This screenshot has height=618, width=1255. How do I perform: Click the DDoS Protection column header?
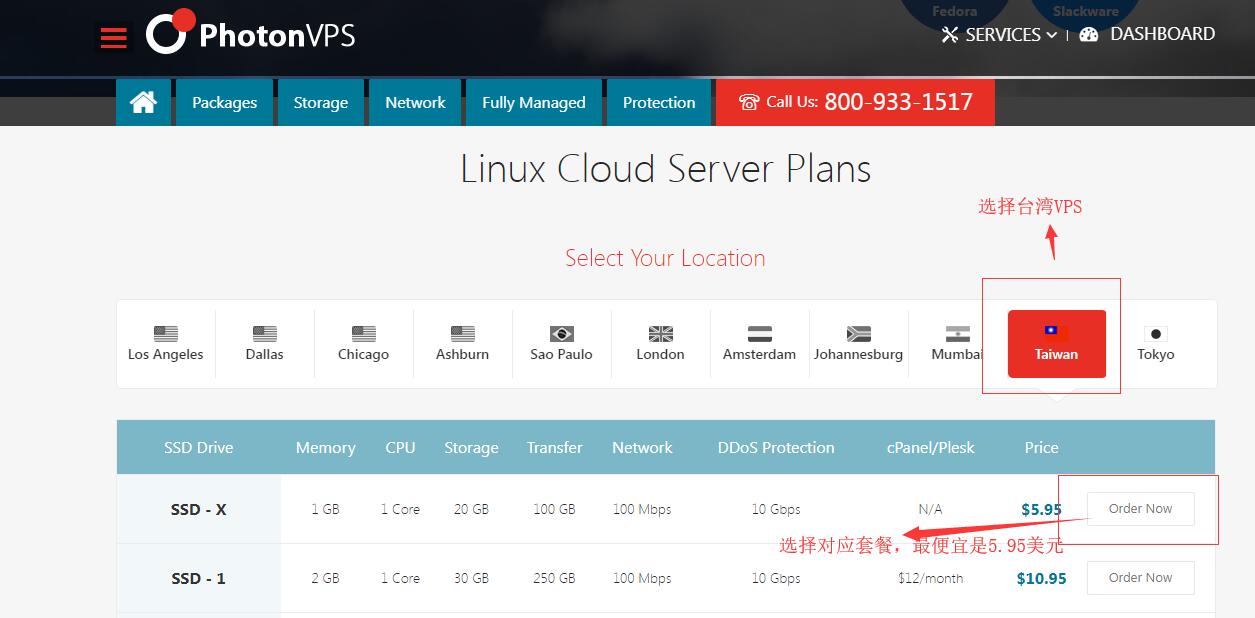pos(776,447)
